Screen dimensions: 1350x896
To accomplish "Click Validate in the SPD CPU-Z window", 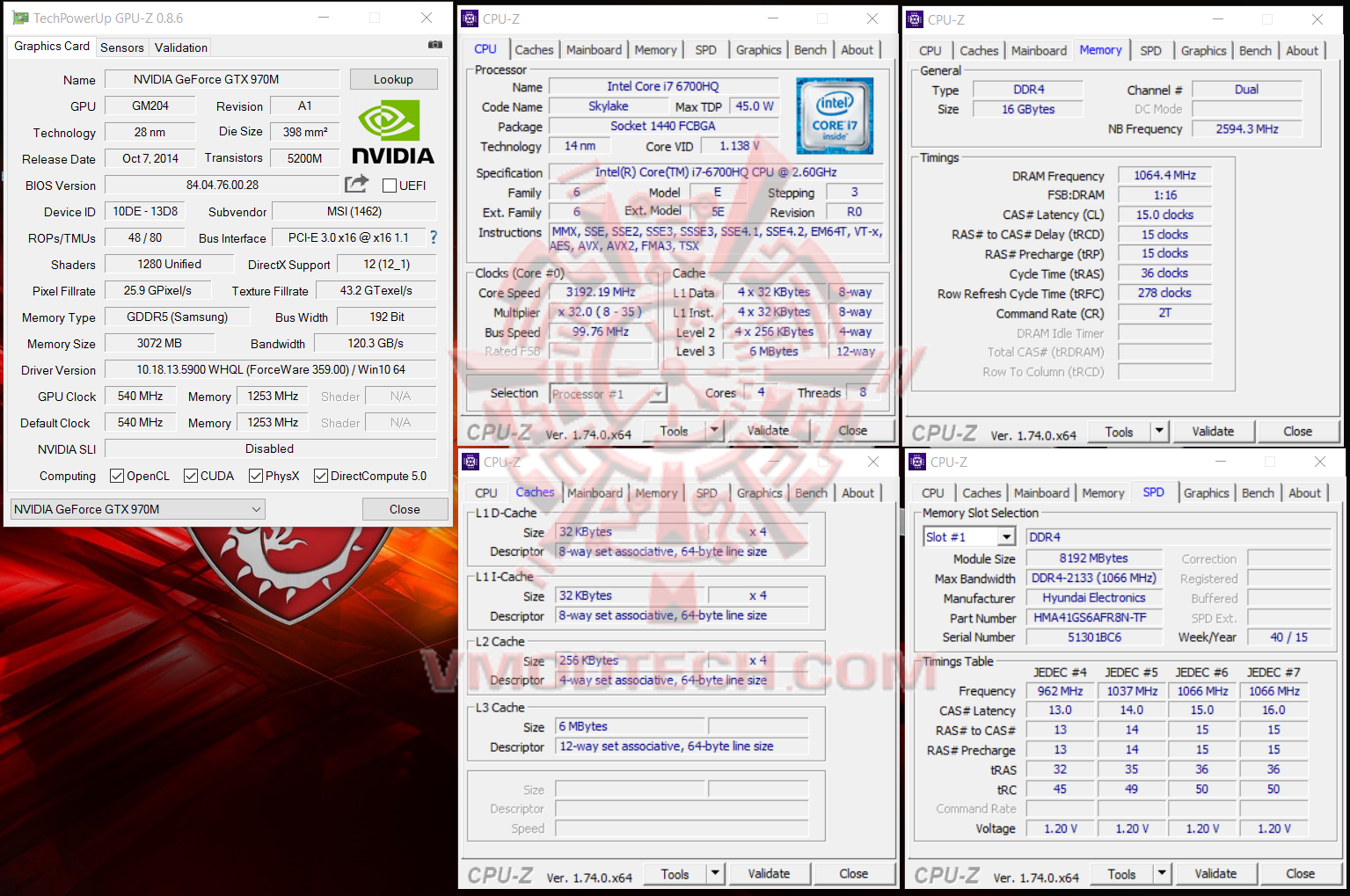I will click(x=1215, y=874).
